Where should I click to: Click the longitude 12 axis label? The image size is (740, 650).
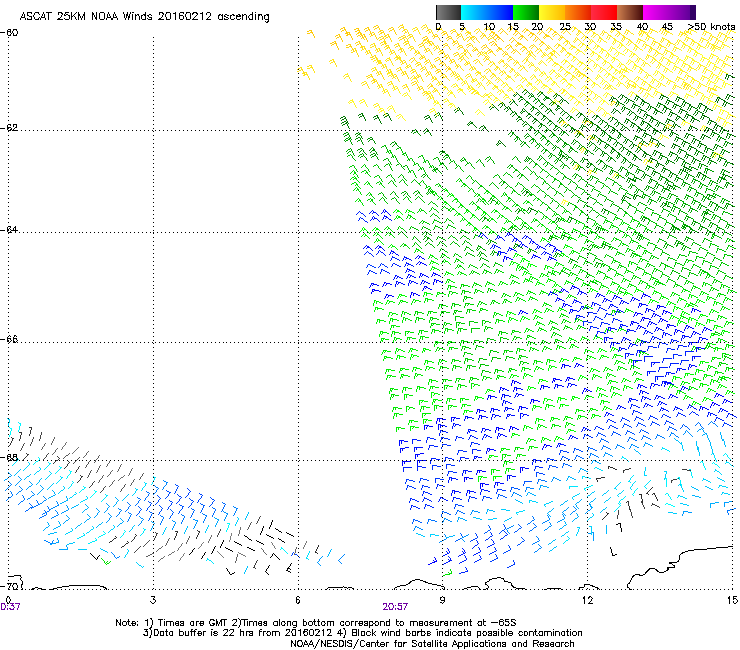tap(587, 600)
